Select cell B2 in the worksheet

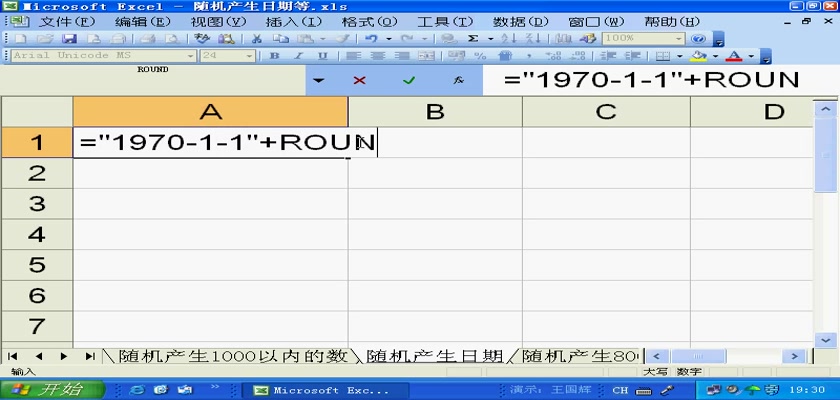pos(434,173)
